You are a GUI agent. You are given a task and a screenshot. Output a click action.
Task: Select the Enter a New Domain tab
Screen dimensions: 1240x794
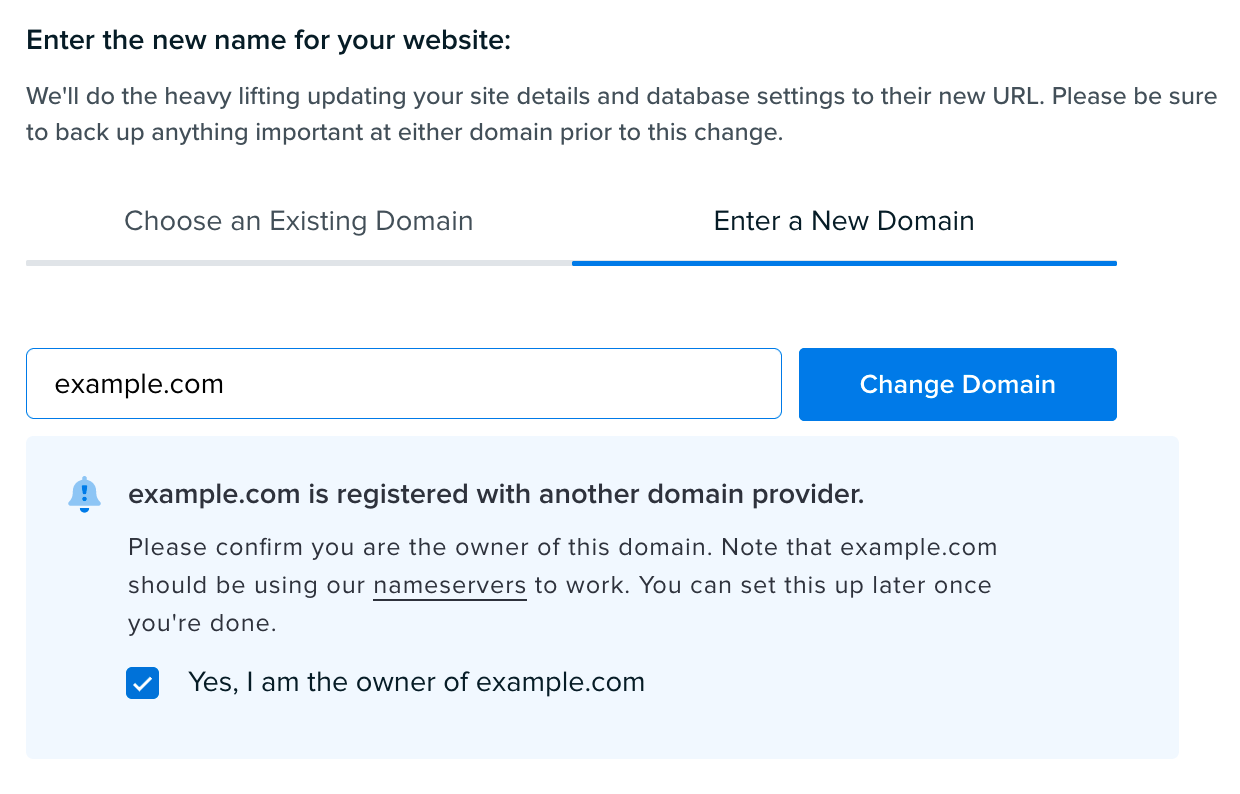pyautogui.click(x=844, y=221)
